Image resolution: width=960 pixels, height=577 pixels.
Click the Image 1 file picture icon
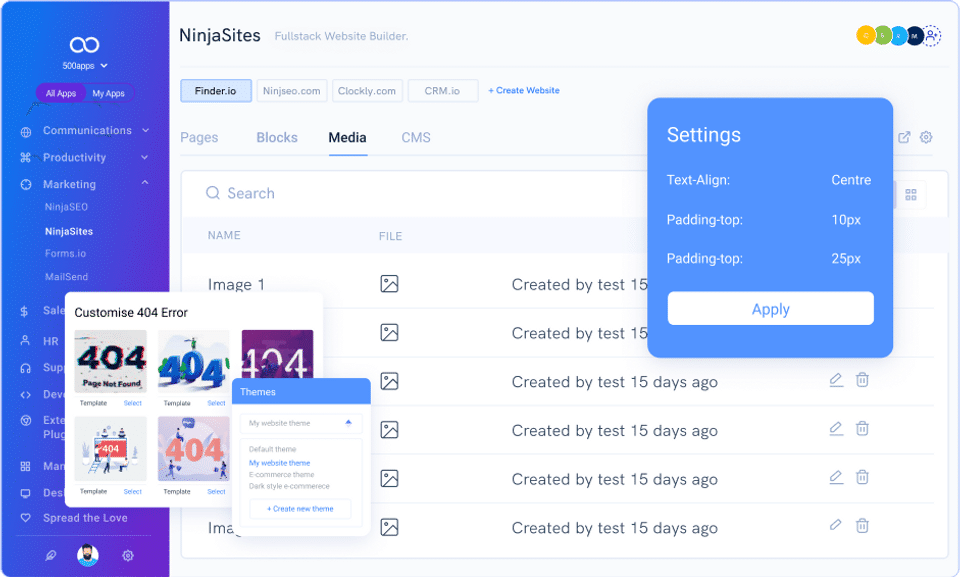389,284
